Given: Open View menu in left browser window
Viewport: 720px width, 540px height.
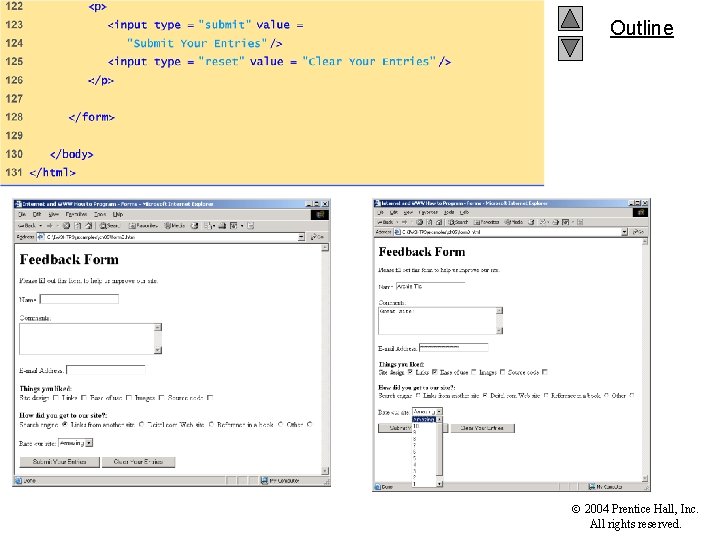Looking at the screenshot, I should pyautogui.click(x=54, y=214).
